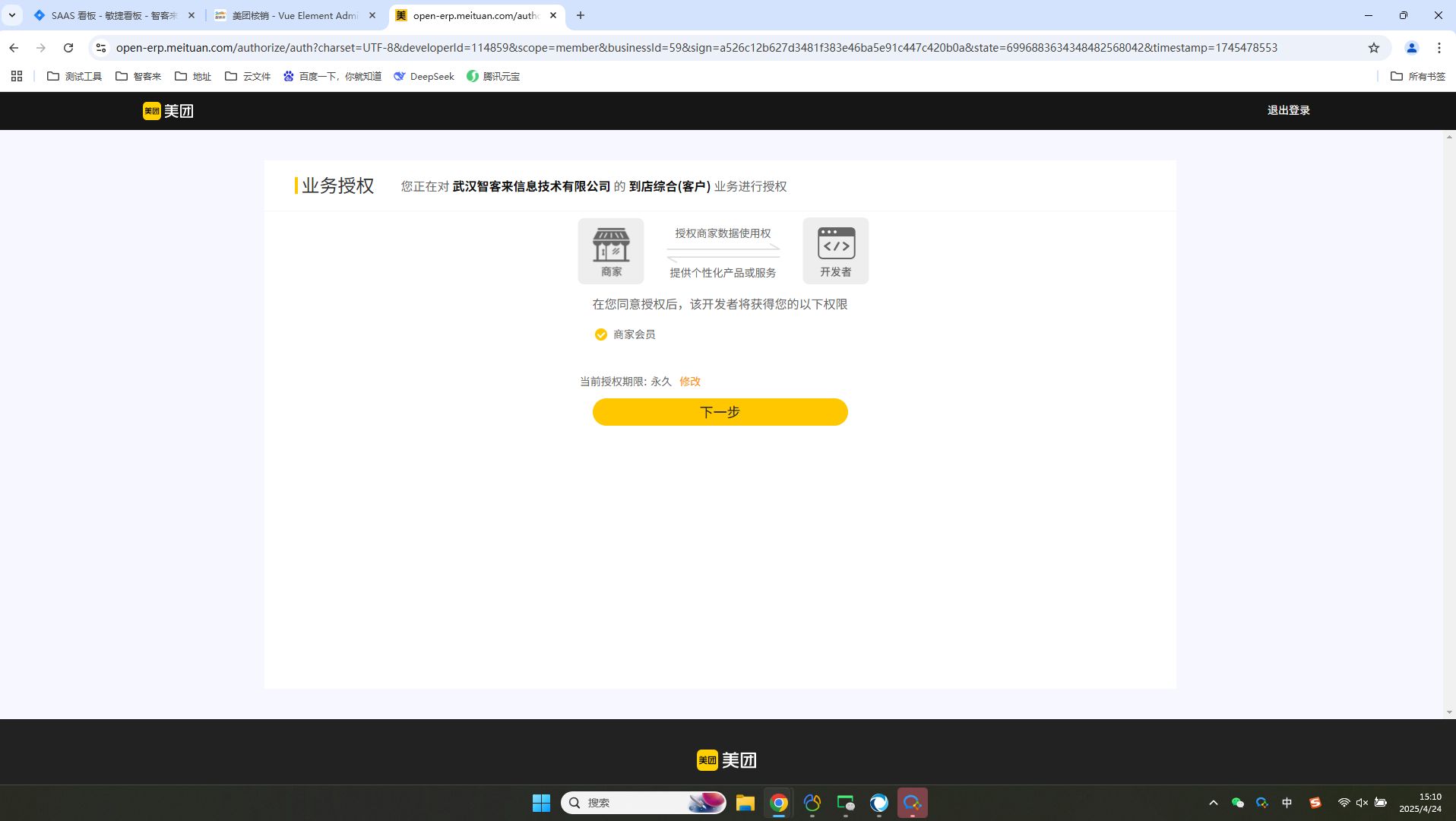Click 修改 to change authorization period
This screenshot has width=1456, height=821.
pyautogui.click(x=690, y=382)
